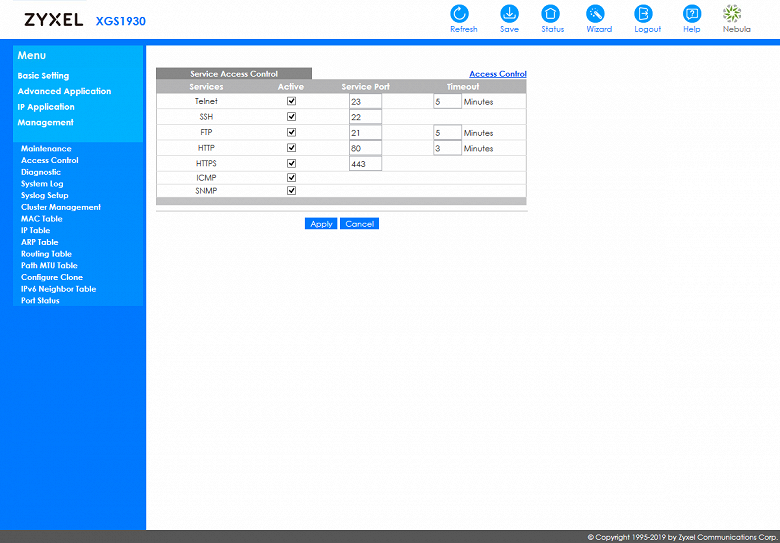Expand the Advanced Application menu
Screen dimensions: 780x543
point(64,91)
